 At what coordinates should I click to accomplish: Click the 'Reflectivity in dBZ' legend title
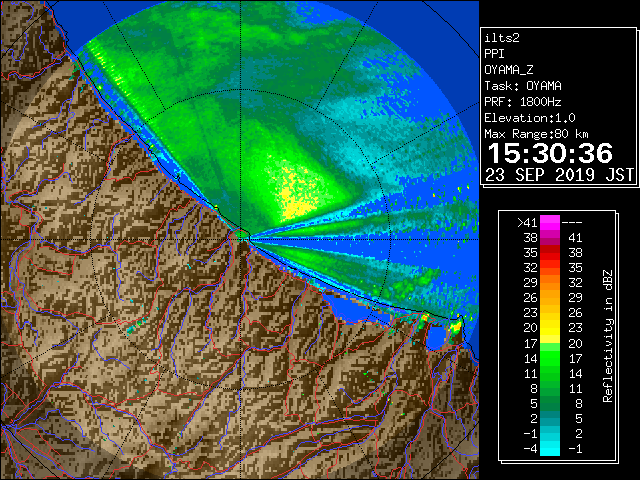tap(607, 336)
